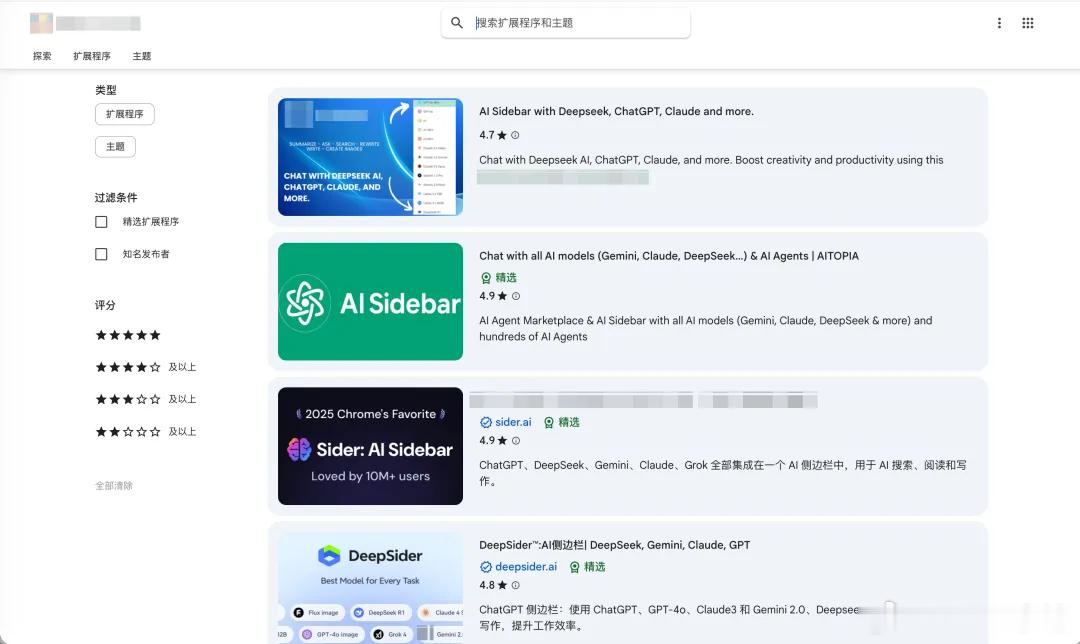
Task: Select the 主题 type filter chip
Action: point(115,147)
